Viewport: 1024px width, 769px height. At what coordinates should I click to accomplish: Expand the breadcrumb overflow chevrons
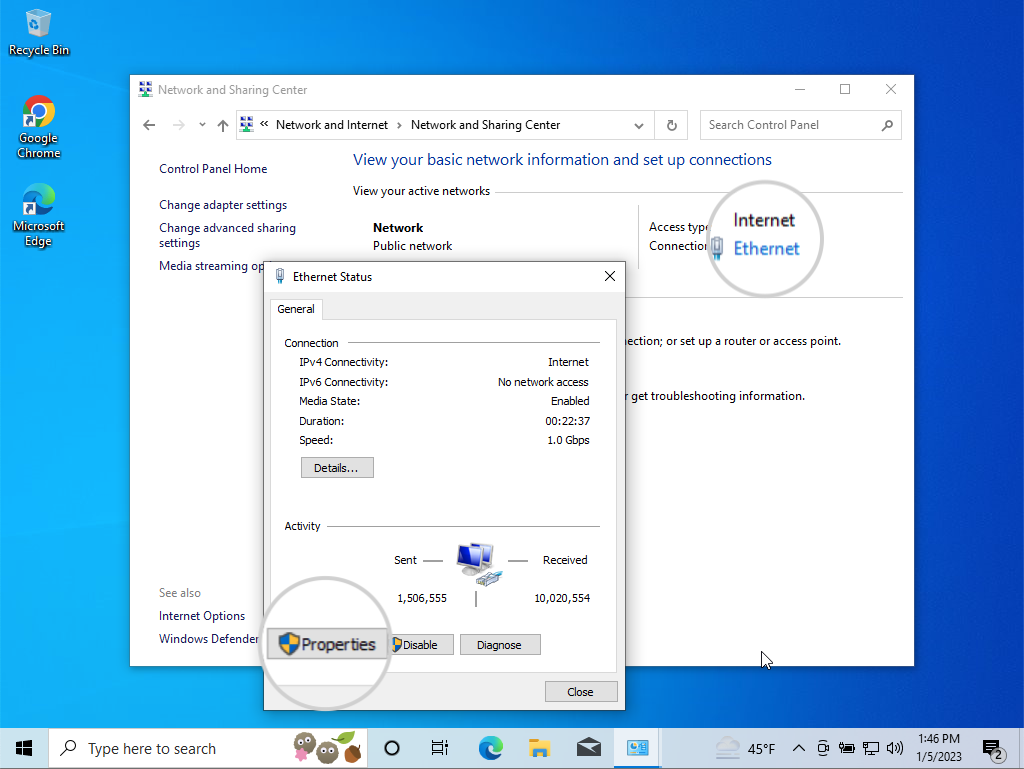click(x=264, y=123)
